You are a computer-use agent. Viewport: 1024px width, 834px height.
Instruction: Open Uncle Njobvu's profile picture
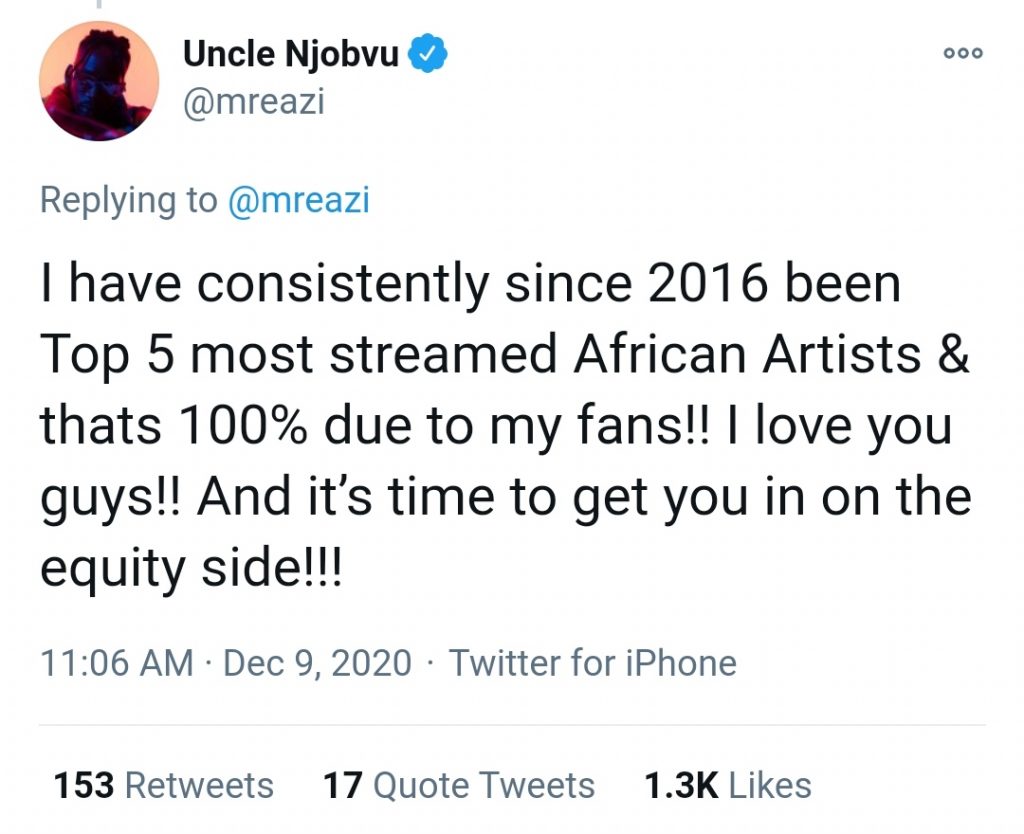tap(99, 80)
